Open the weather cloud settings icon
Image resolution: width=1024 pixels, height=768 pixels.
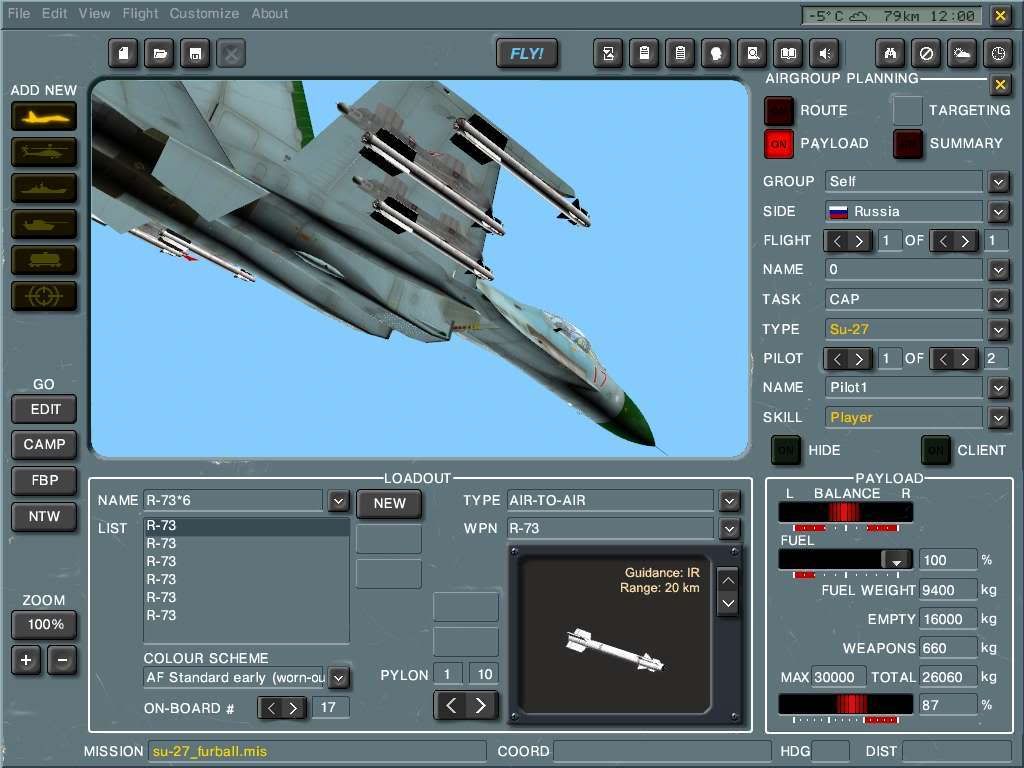coord(962,54)
